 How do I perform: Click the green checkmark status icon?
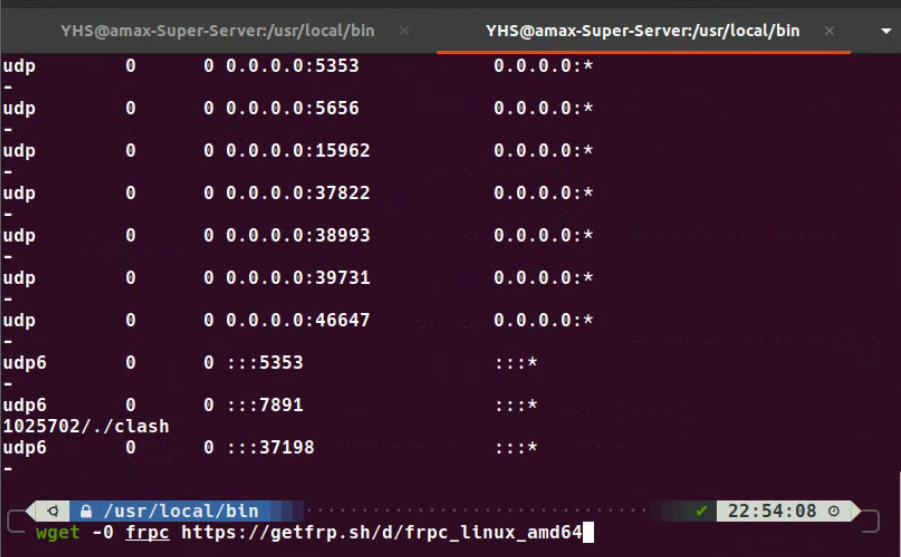pos(702,511)
